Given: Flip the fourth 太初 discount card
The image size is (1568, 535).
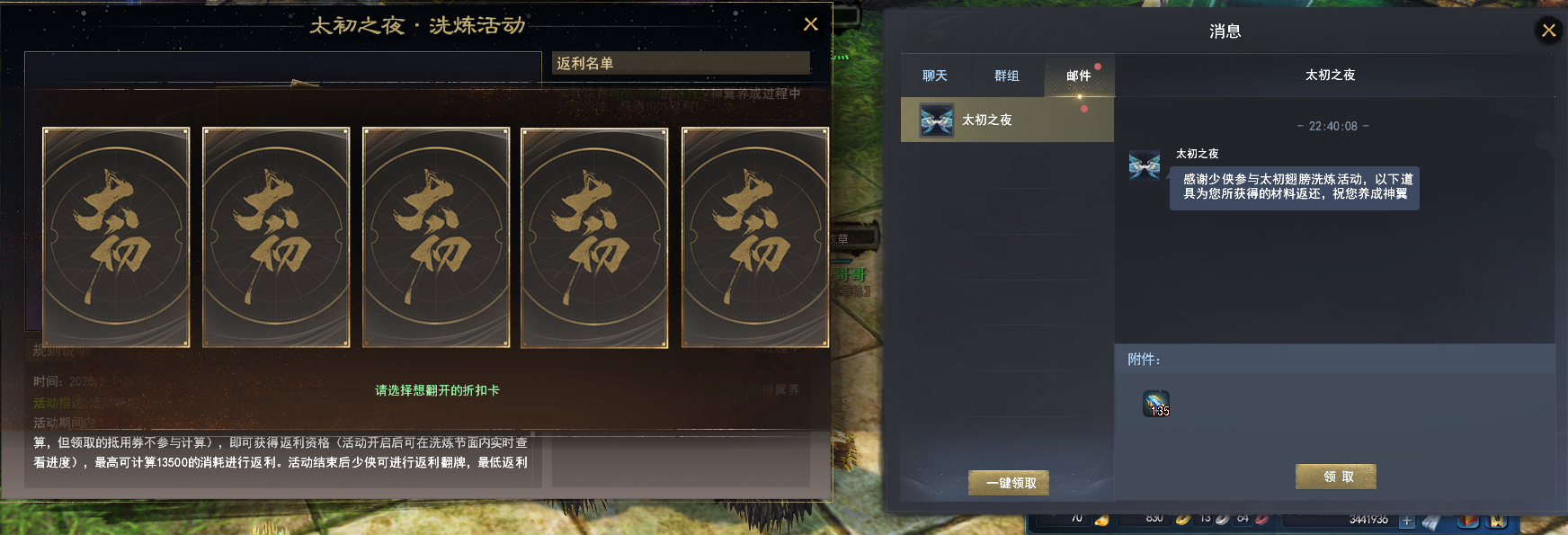Looking at the screenshot, I should (594, 237).
